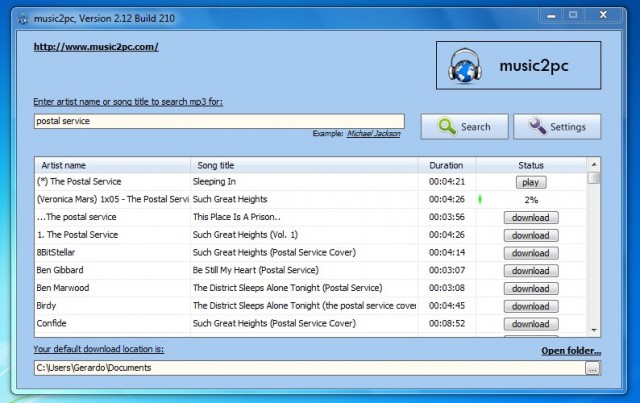Close the music2pc window
Image resolution: width=640 pixels, height=403 pixels.
point(603,16)
